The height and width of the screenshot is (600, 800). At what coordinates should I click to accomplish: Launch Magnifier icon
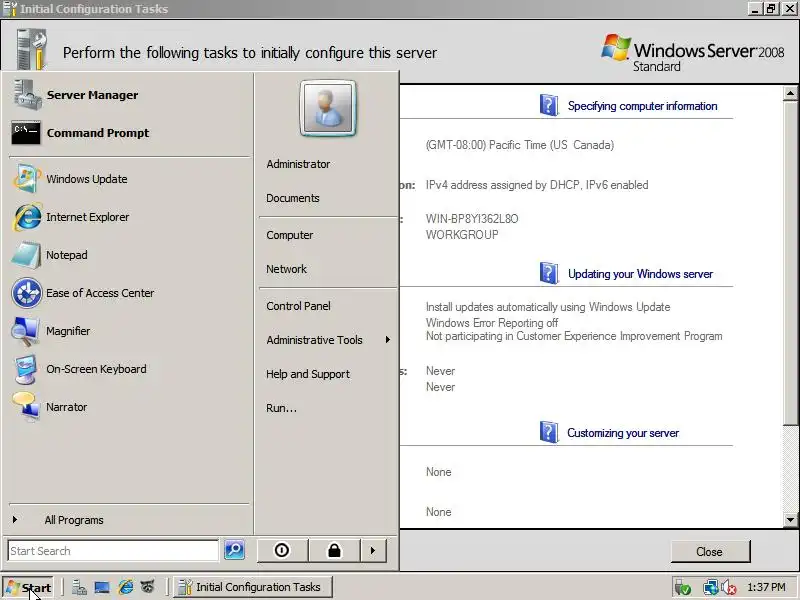coord(26,331)
